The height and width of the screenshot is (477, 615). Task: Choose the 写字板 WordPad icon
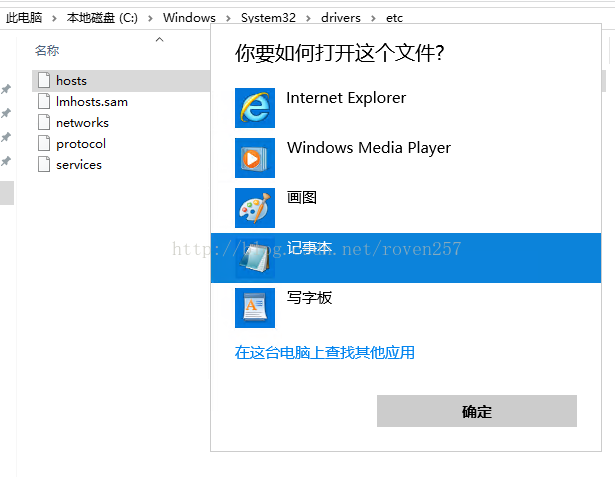click(x=255, y=308)
